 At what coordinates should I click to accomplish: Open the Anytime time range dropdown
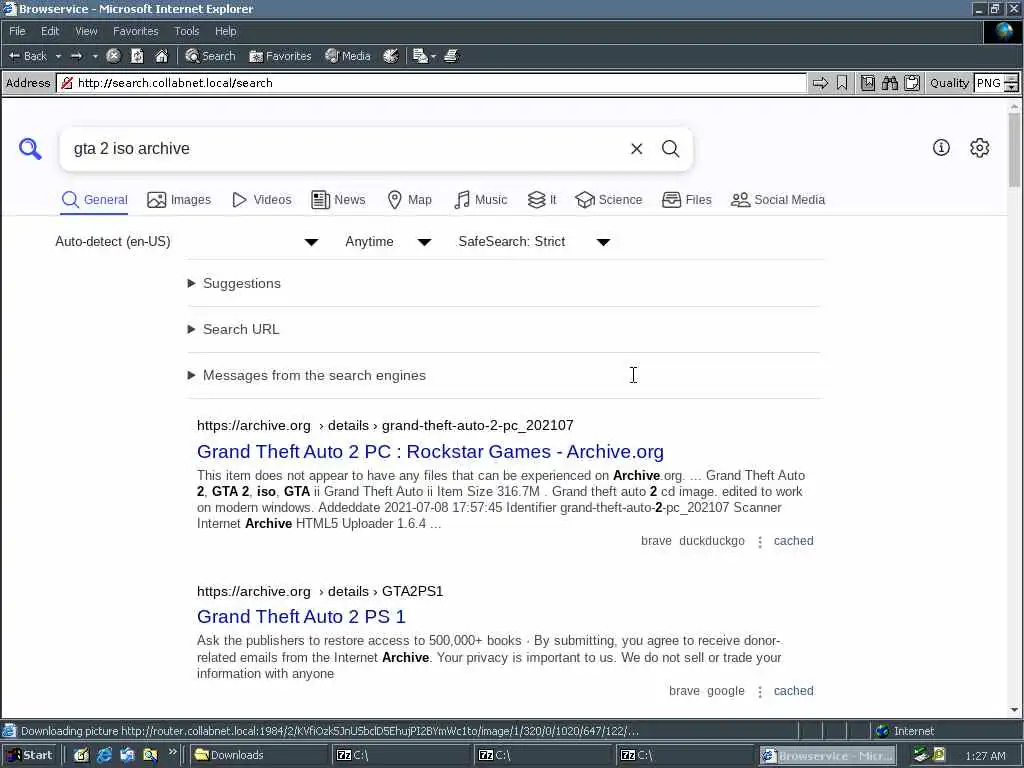388,242
